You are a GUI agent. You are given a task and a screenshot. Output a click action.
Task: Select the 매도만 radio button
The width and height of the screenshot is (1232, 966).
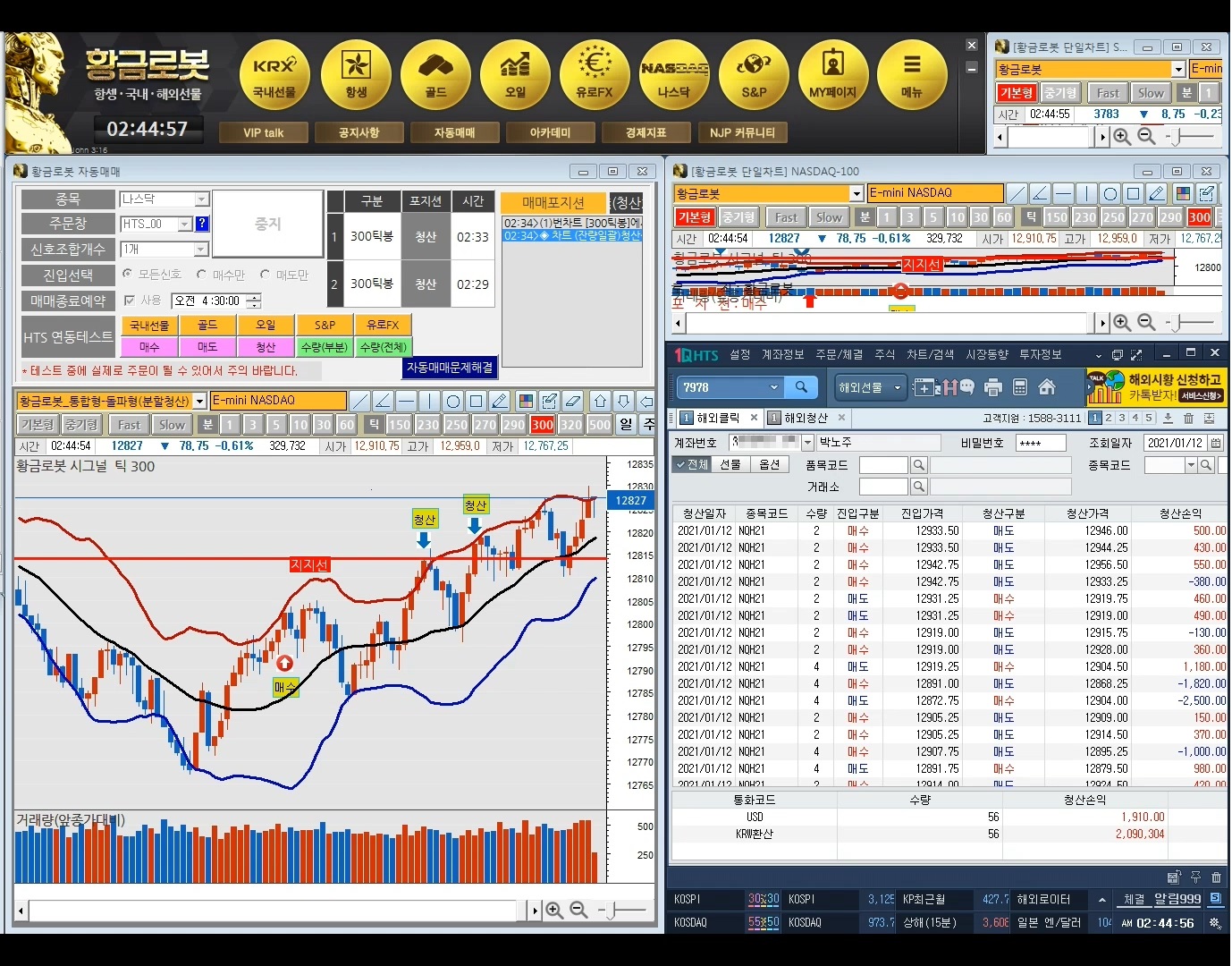click(265, 274)
